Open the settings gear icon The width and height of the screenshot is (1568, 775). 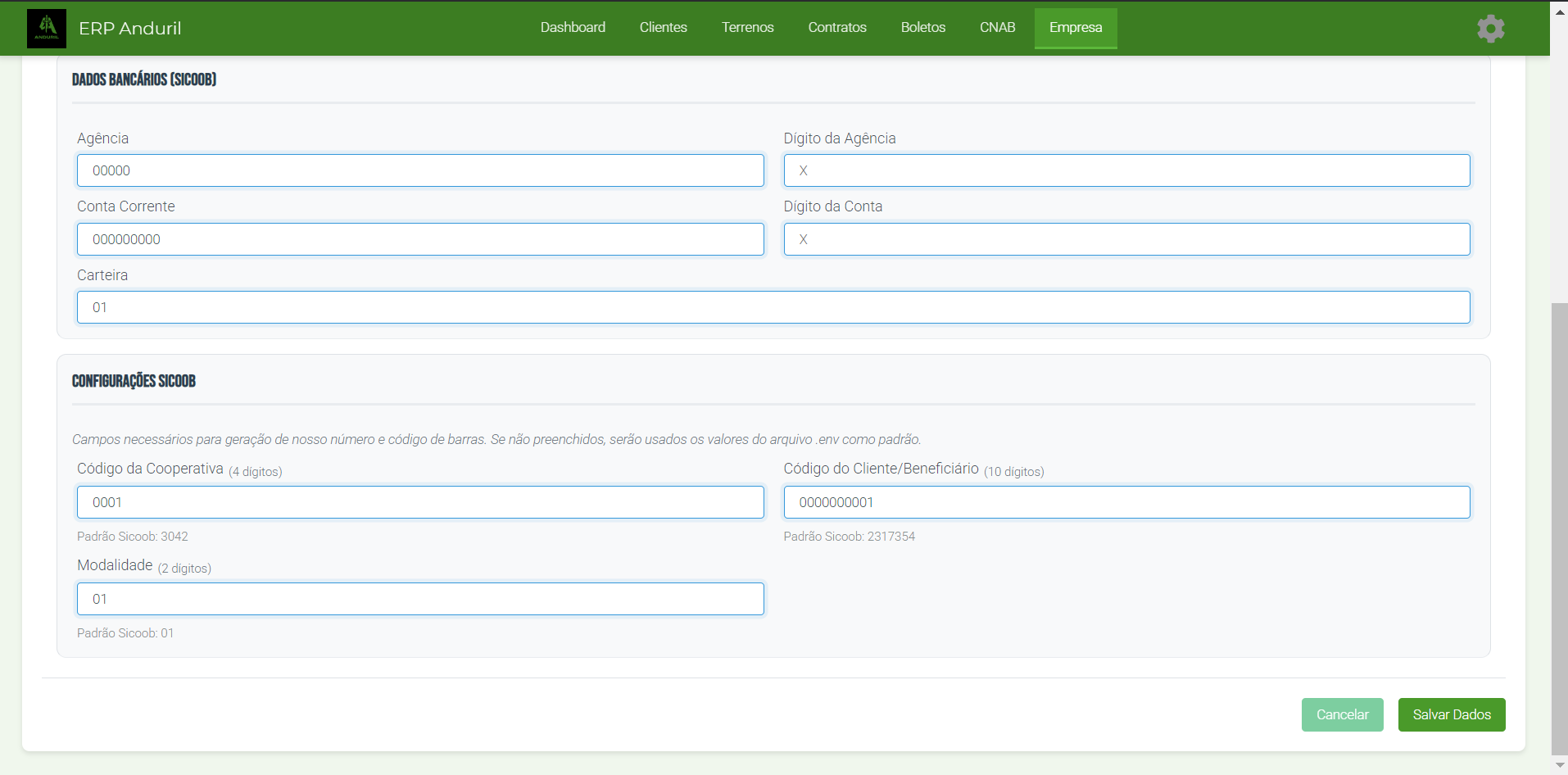pos(1490,29)
